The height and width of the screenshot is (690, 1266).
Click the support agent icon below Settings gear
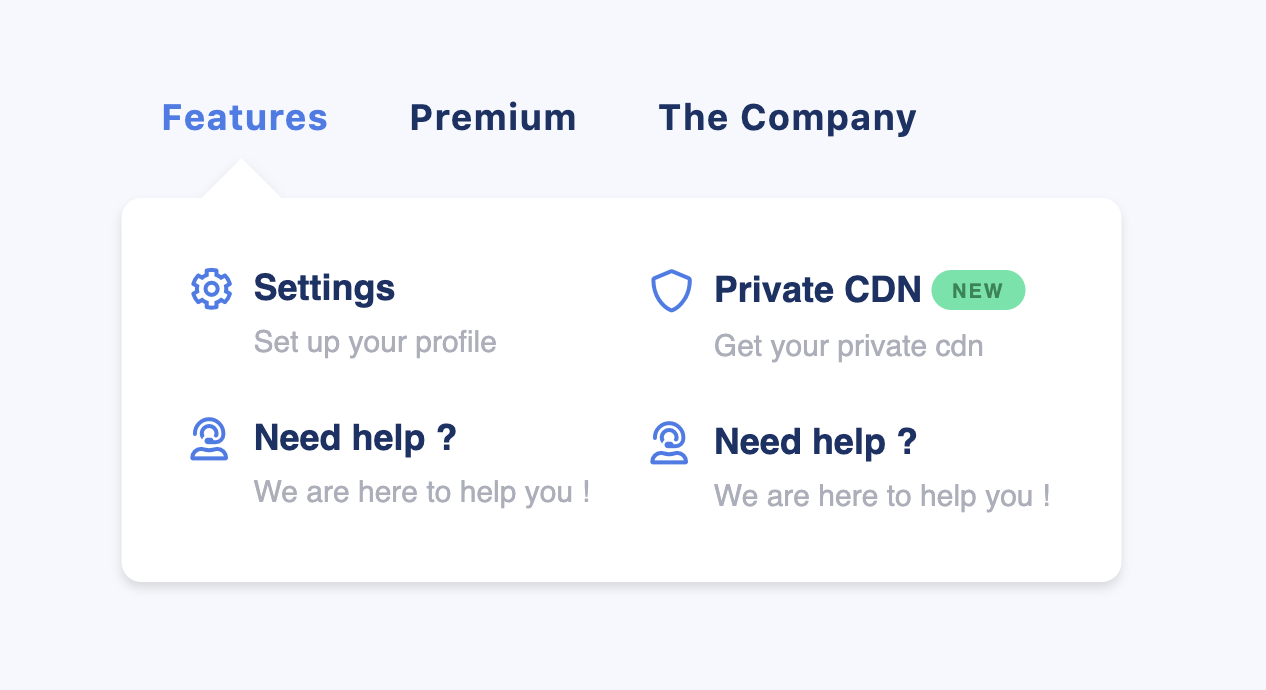click(x=209, y=439)
